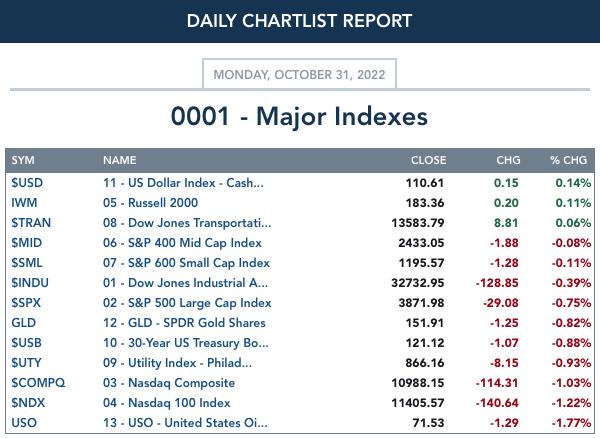Click Utility Index - Philadelphia entry

[177, 363]
